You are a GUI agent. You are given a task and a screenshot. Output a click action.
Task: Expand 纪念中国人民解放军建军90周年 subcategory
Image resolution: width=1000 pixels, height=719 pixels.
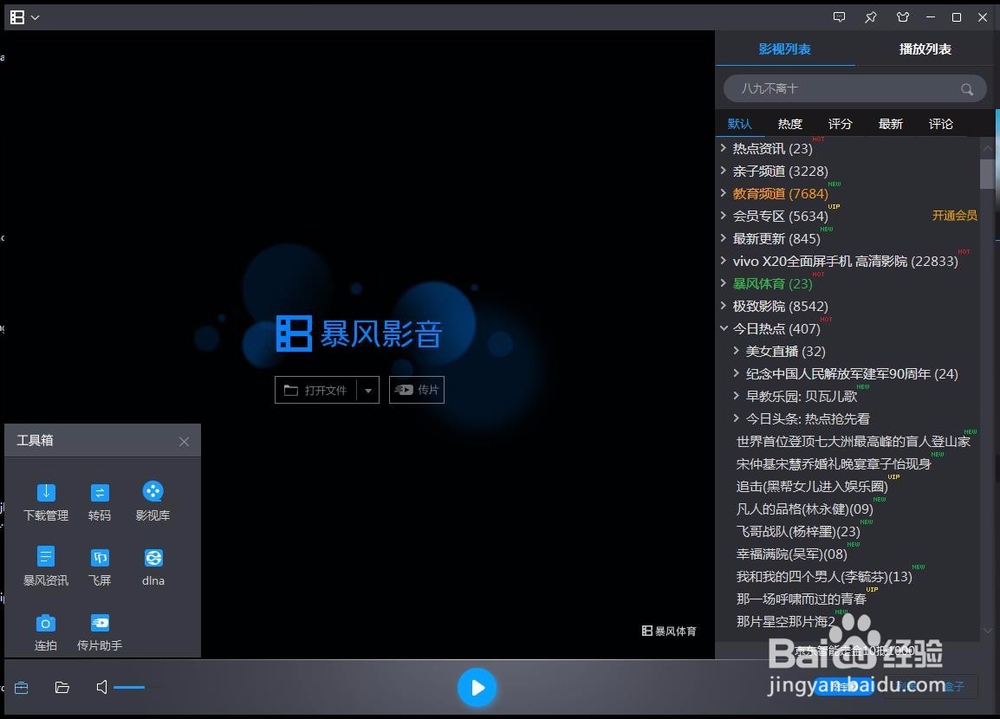pos(736,373)
